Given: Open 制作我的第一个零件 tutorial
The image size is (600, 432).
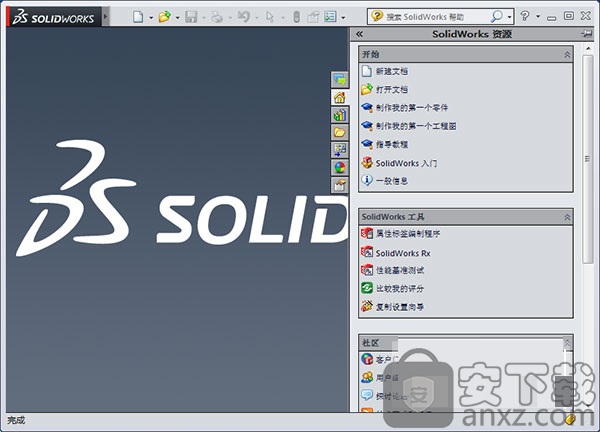Looking at the screenshot, I should [412, 108].
